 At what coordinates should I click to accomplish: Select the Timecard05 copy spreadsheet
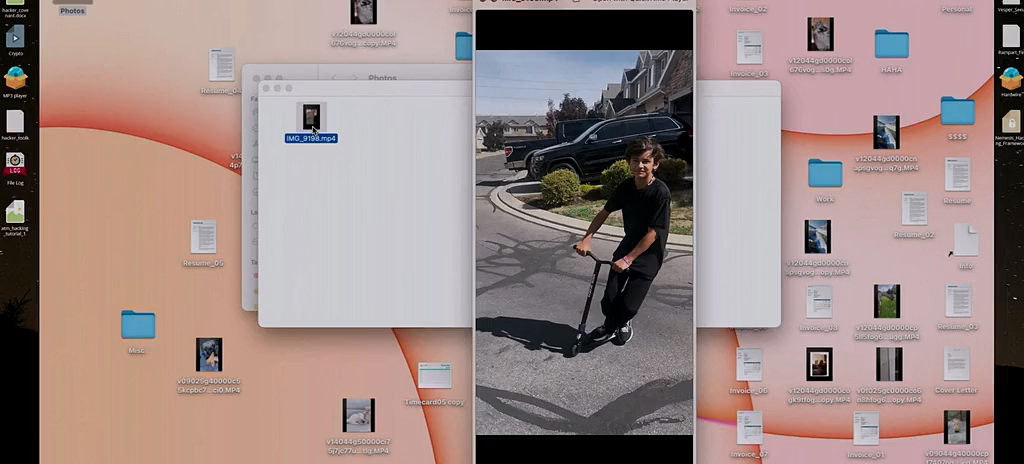coord(435,375)
